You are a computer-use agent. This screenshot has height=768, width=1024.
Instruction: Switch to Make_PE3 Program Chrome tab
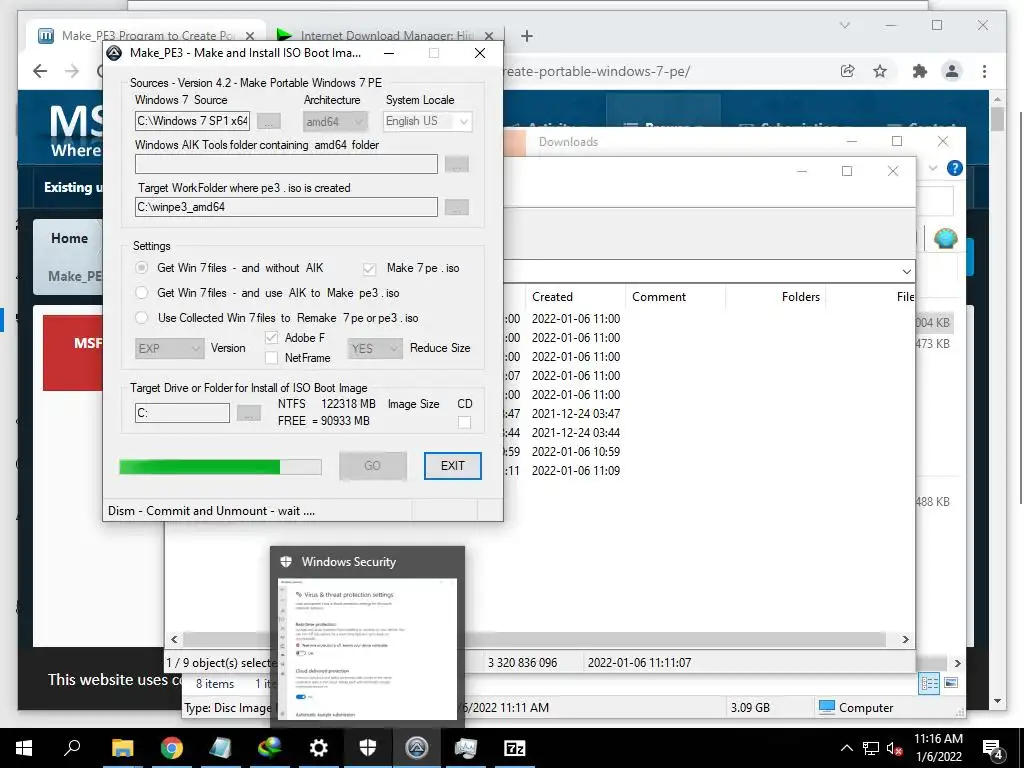[x=145, y=35]
